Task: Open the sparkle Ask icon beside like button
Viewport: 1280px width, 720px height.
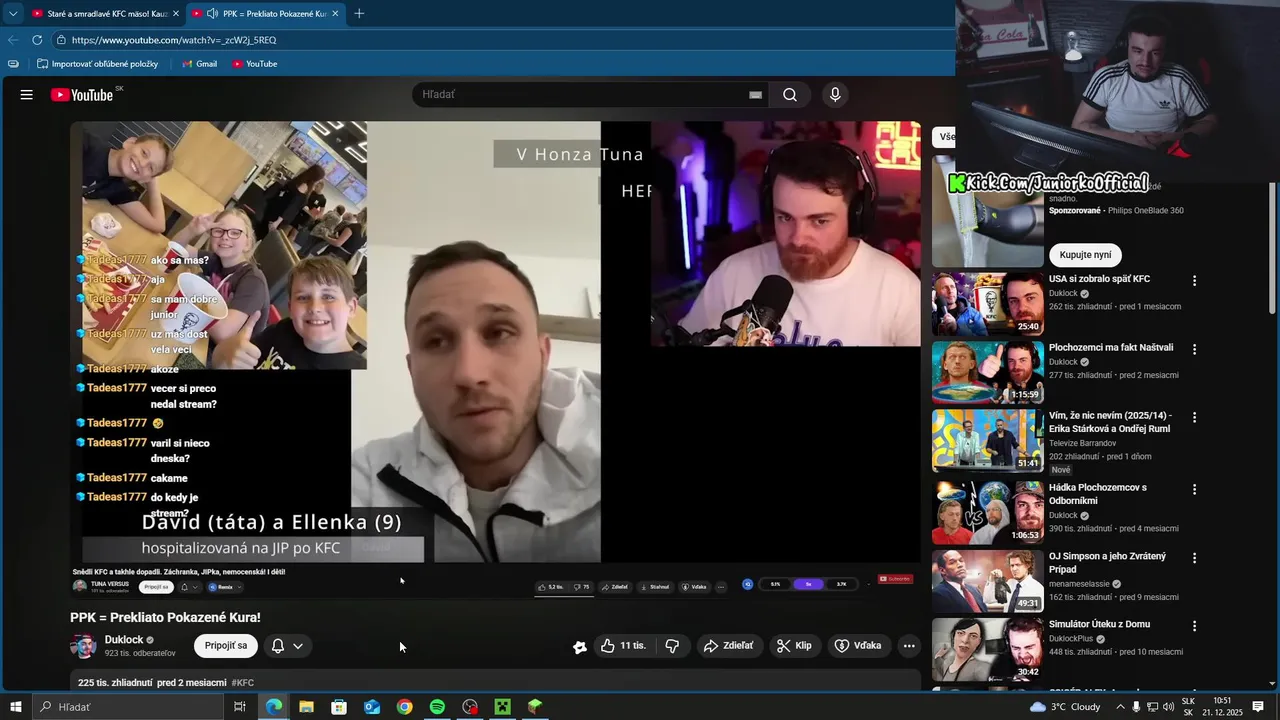Action: [579, 647]
